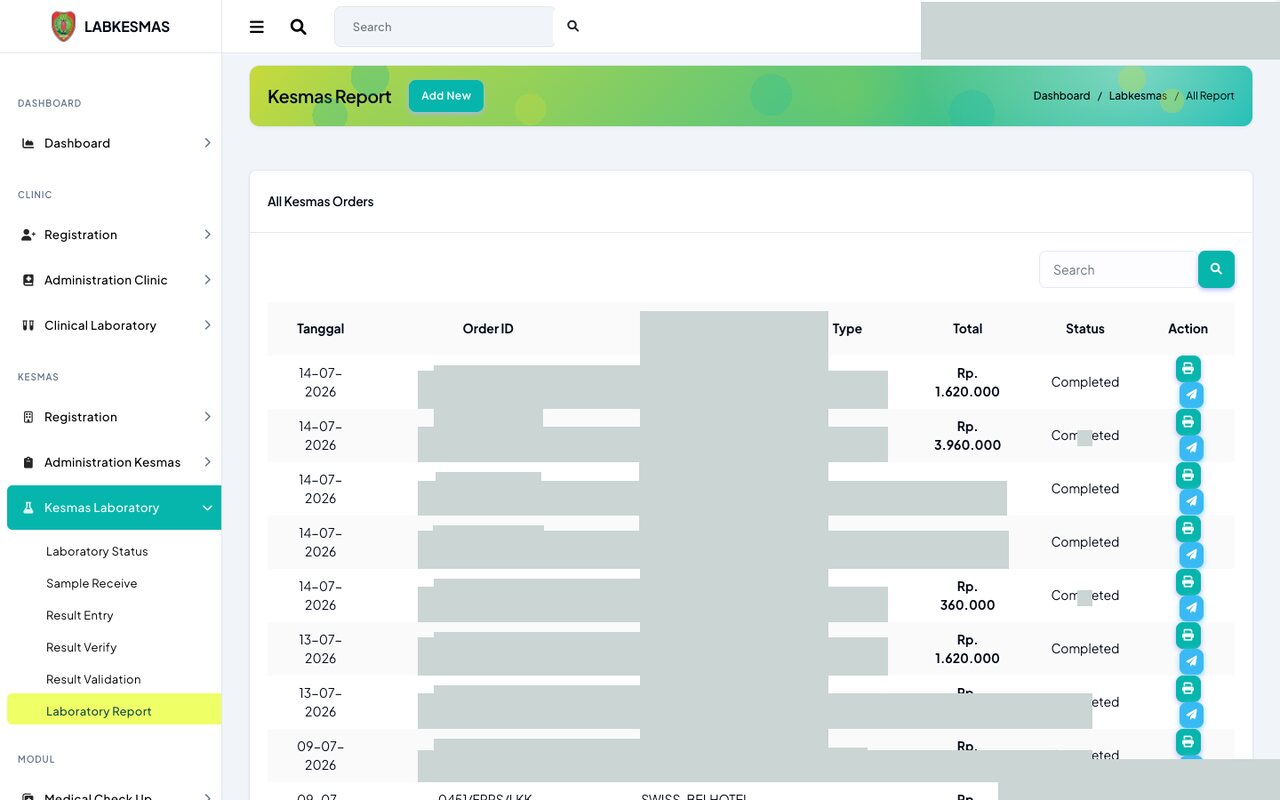Image resolution: width=1280 pixels, height=800 pixels.
Task: Click the teal search button above the orders table
Action: pos(1216,269)
